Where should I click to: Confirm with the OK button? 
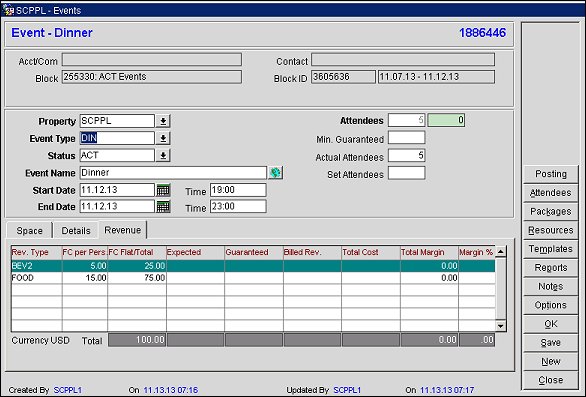click(x=550, y=323)
